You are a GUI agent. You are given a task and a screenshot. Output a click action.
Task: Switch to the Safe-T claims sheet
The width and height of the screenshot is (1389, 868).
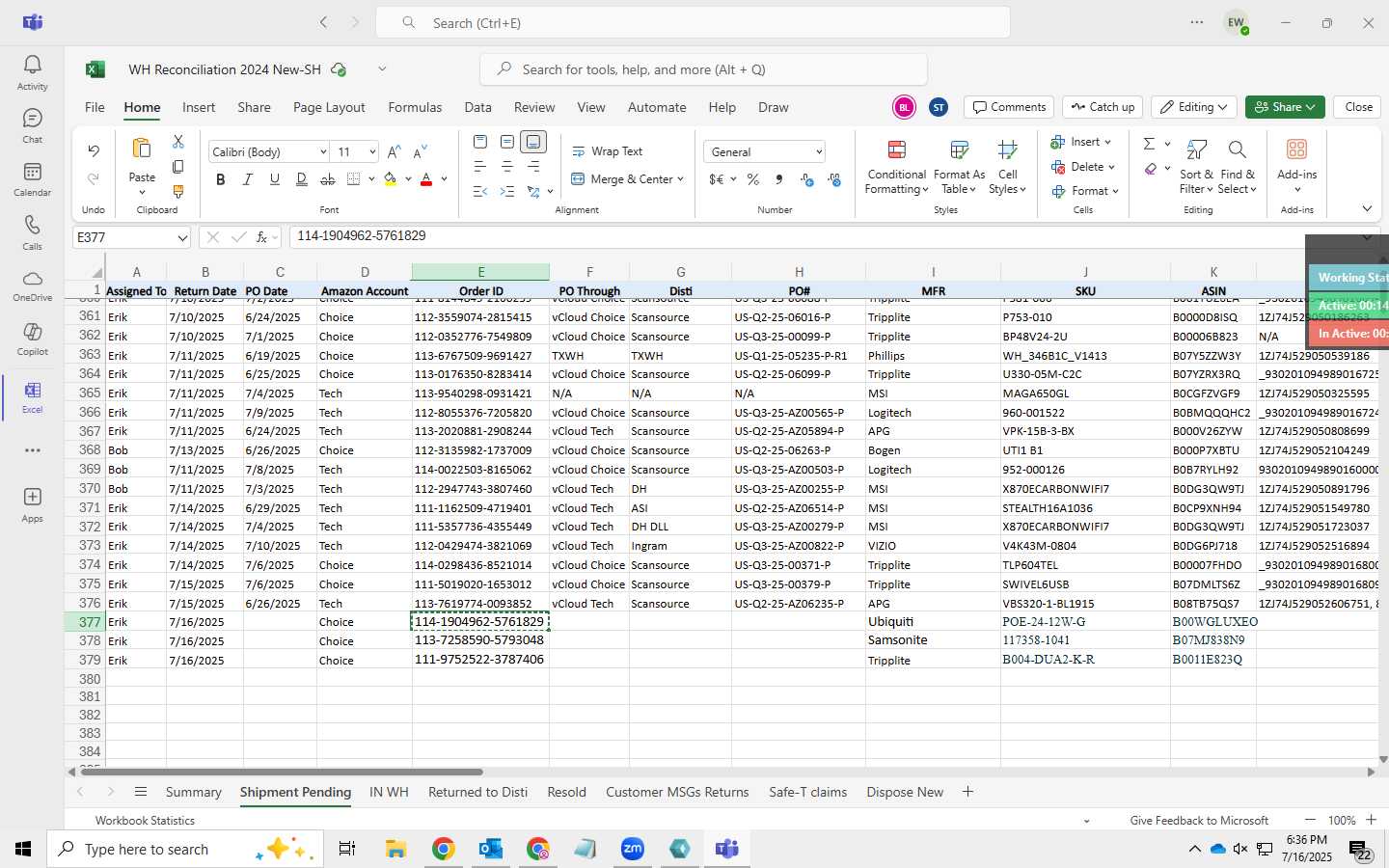(x=807, y=792)
